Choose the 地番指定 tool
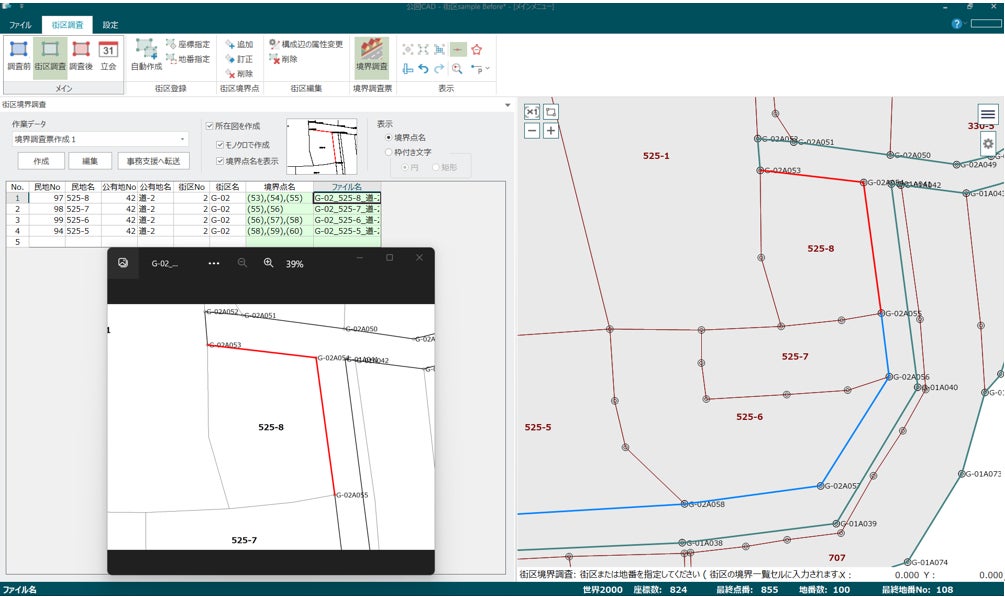Viewport: 1005px width, 597px height. click(x=188, y=59)
